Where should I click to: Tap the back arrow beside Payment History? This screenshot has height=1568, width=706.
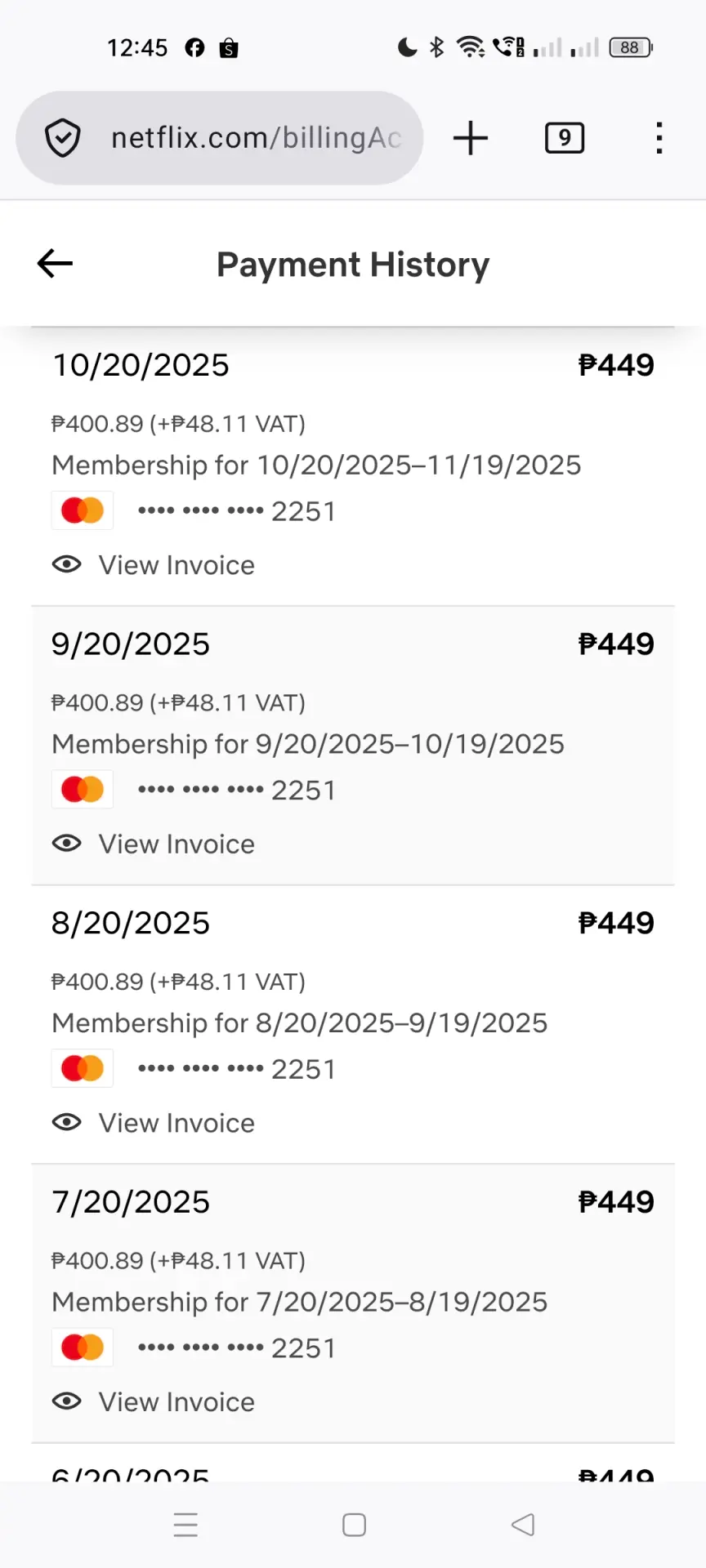55,264
